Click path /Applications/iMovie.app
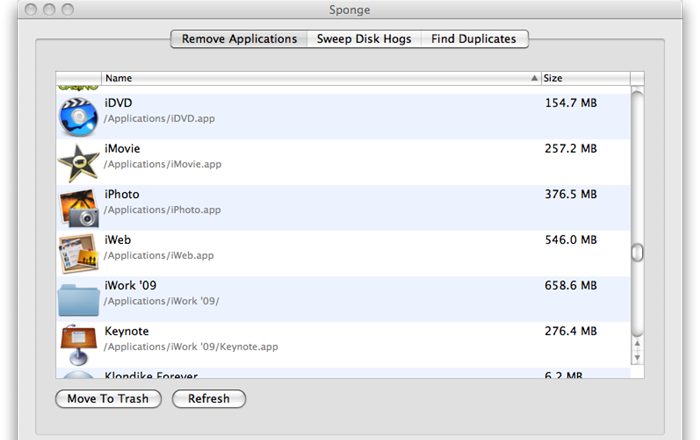700x440 pixels. 162,164
